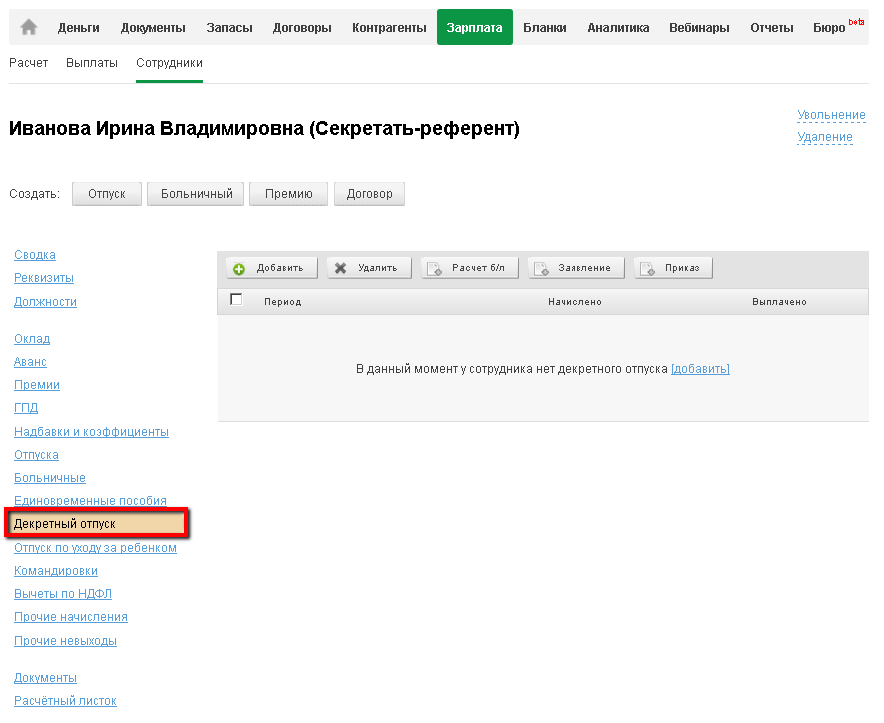
Task: Click the green plus Добавить icon
Action: (x=239, y=268)
